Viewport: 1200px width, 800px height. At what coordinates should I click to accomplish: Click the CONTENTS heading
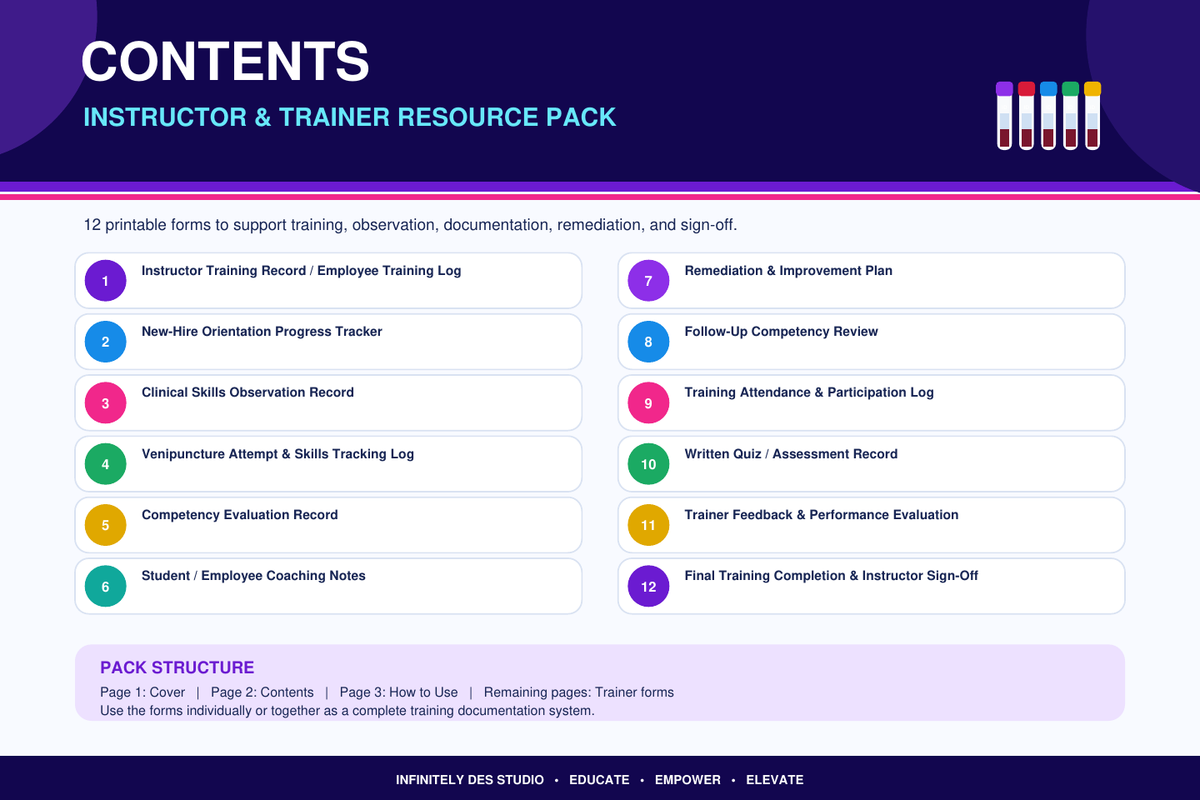click(x=225, y=61)
